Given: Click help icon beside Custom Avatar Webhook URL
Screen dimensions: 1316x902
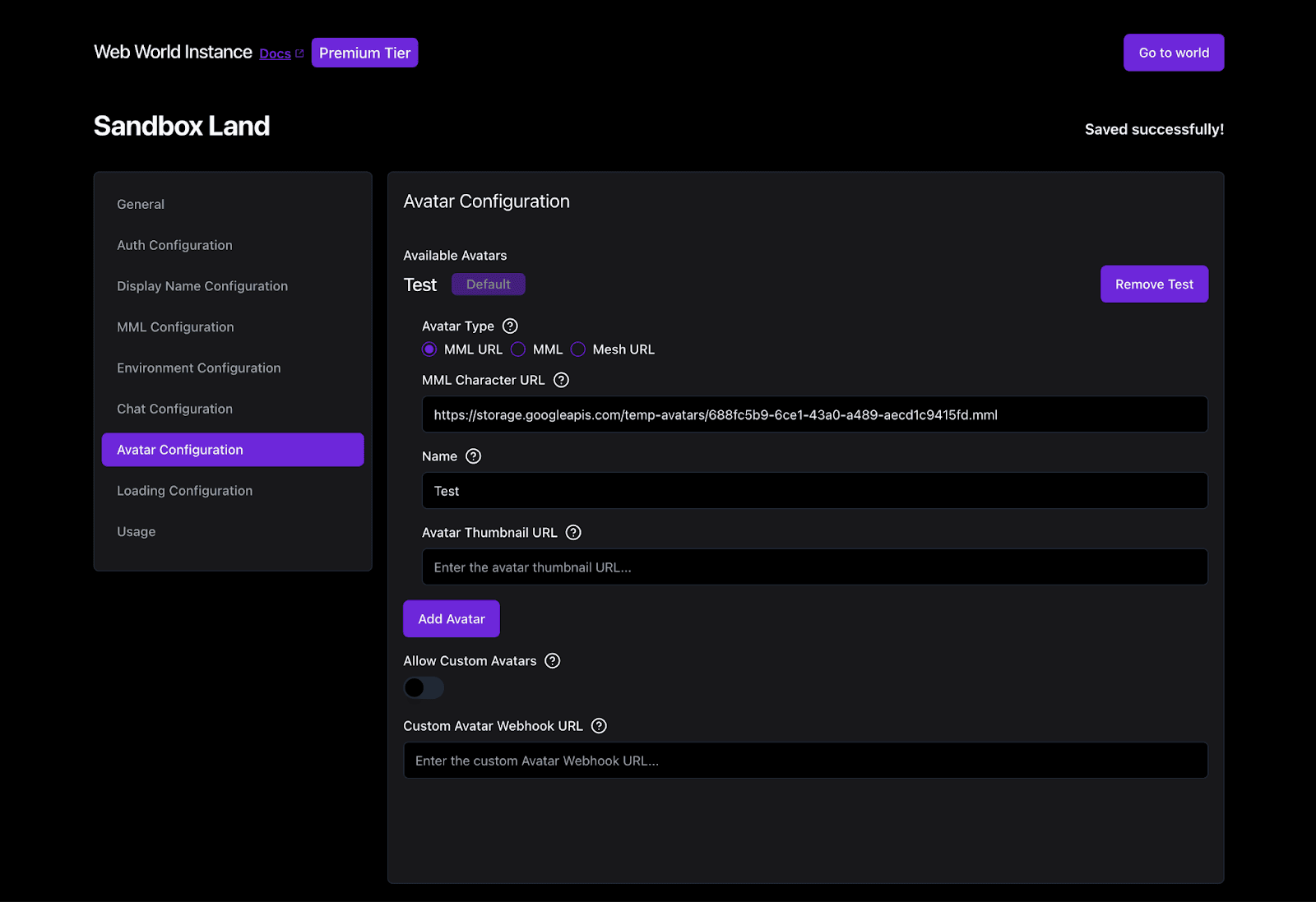Looking at the screenshot, I should (599, 726).
